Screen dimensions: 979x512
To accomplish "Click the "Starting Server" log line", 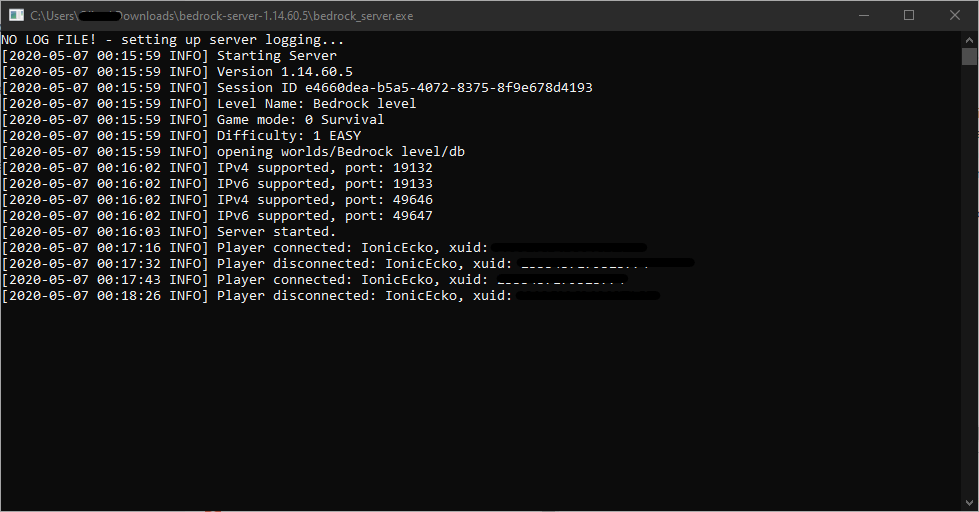I will pos(277,56).
